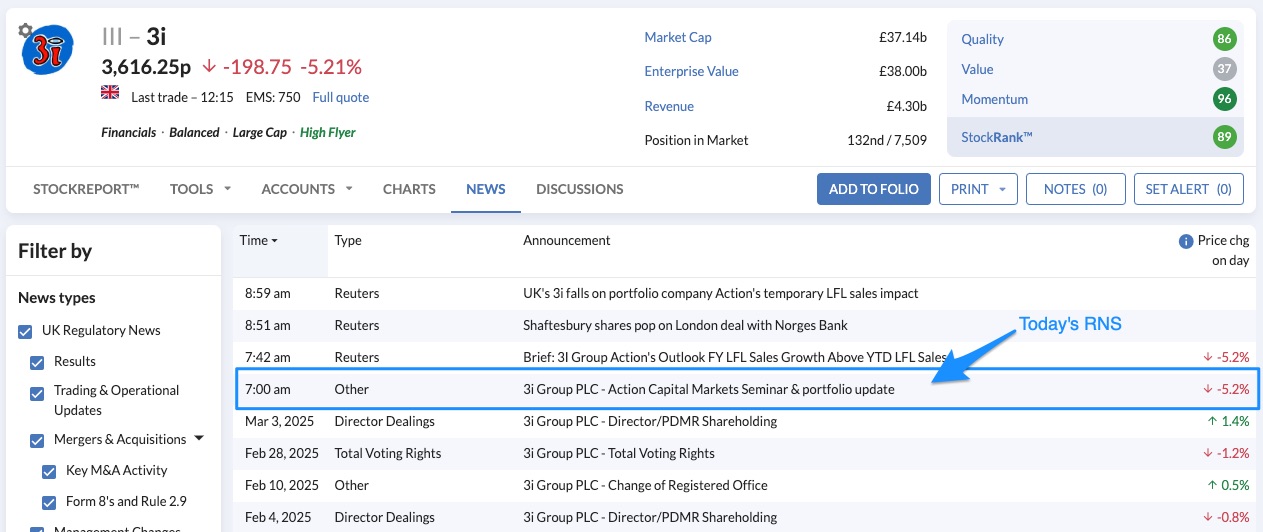Screen dimensions: 1263x532
Task: Click the Revenue link
Action: (669, 107)
